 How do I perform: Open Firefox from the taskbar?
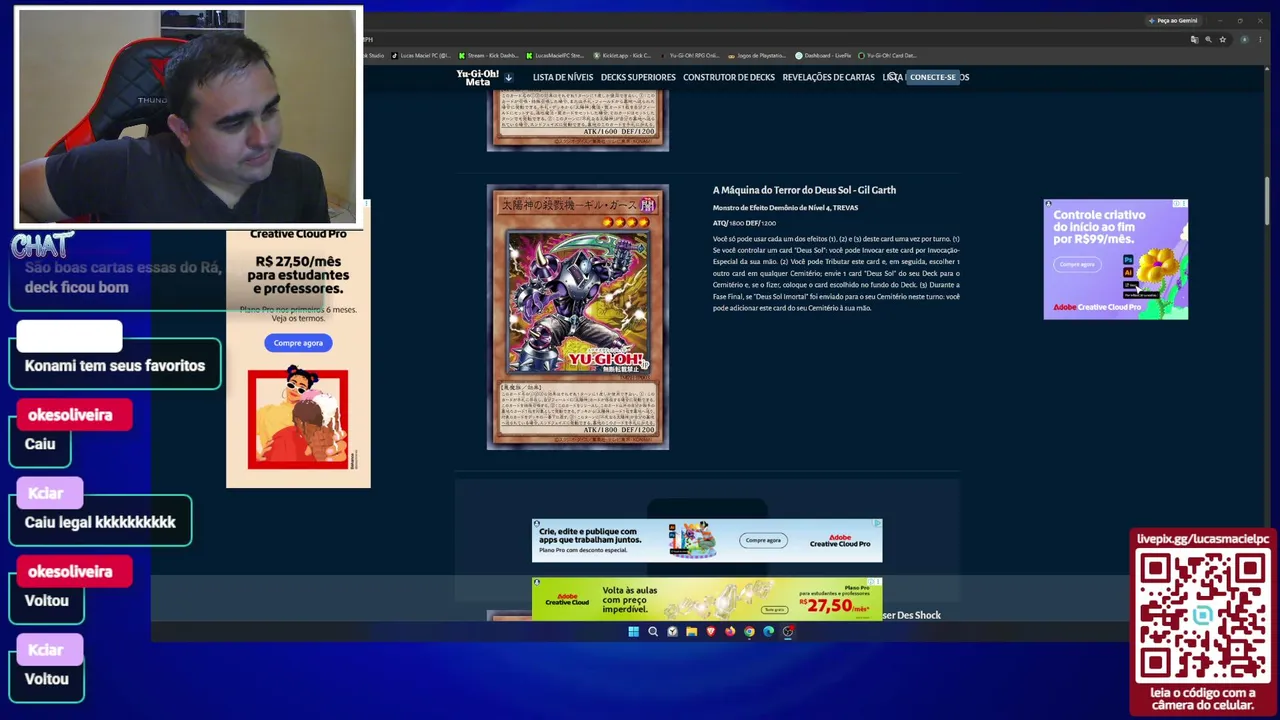[730, 631]
